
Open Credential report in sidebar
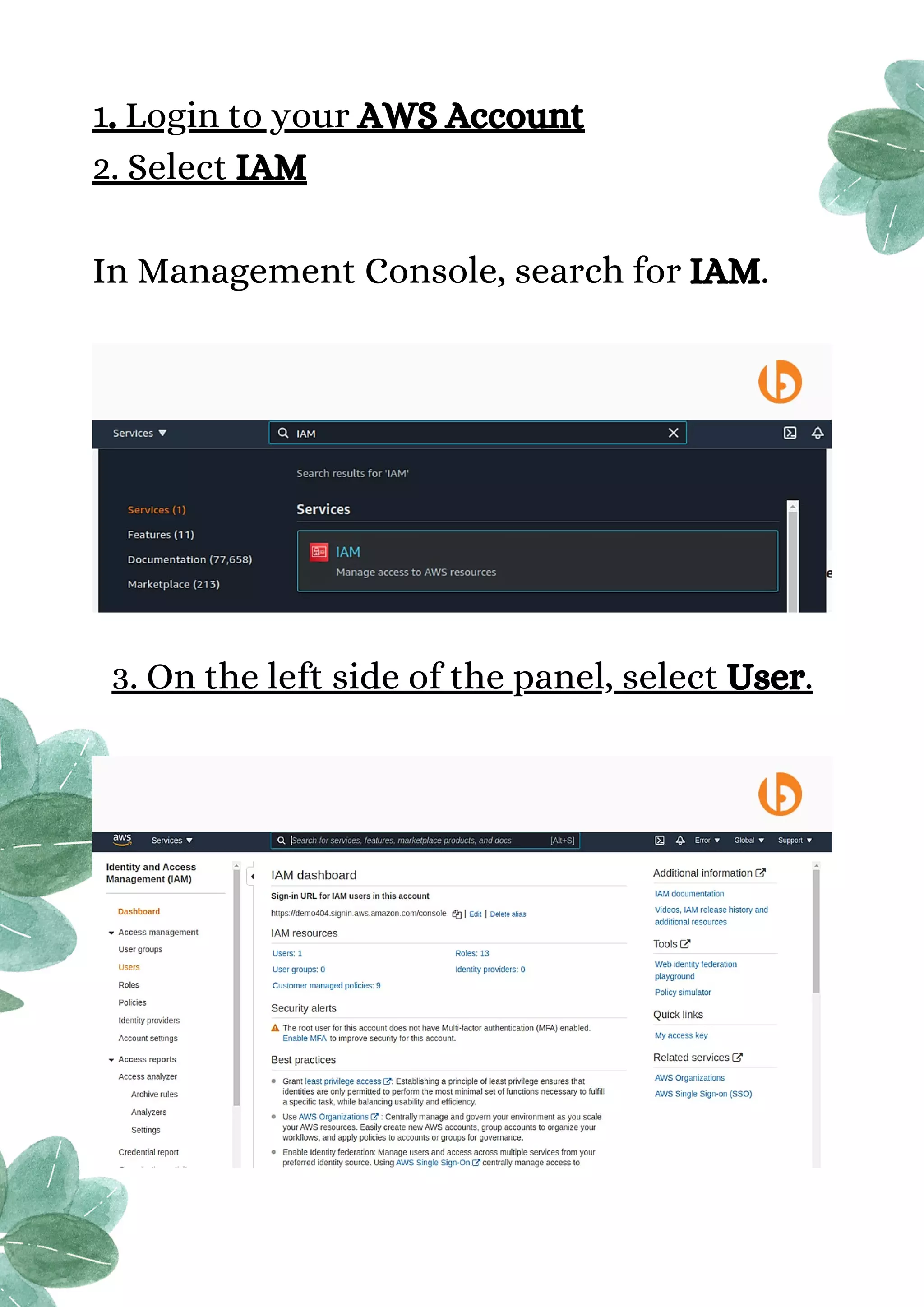(148, 1152)
